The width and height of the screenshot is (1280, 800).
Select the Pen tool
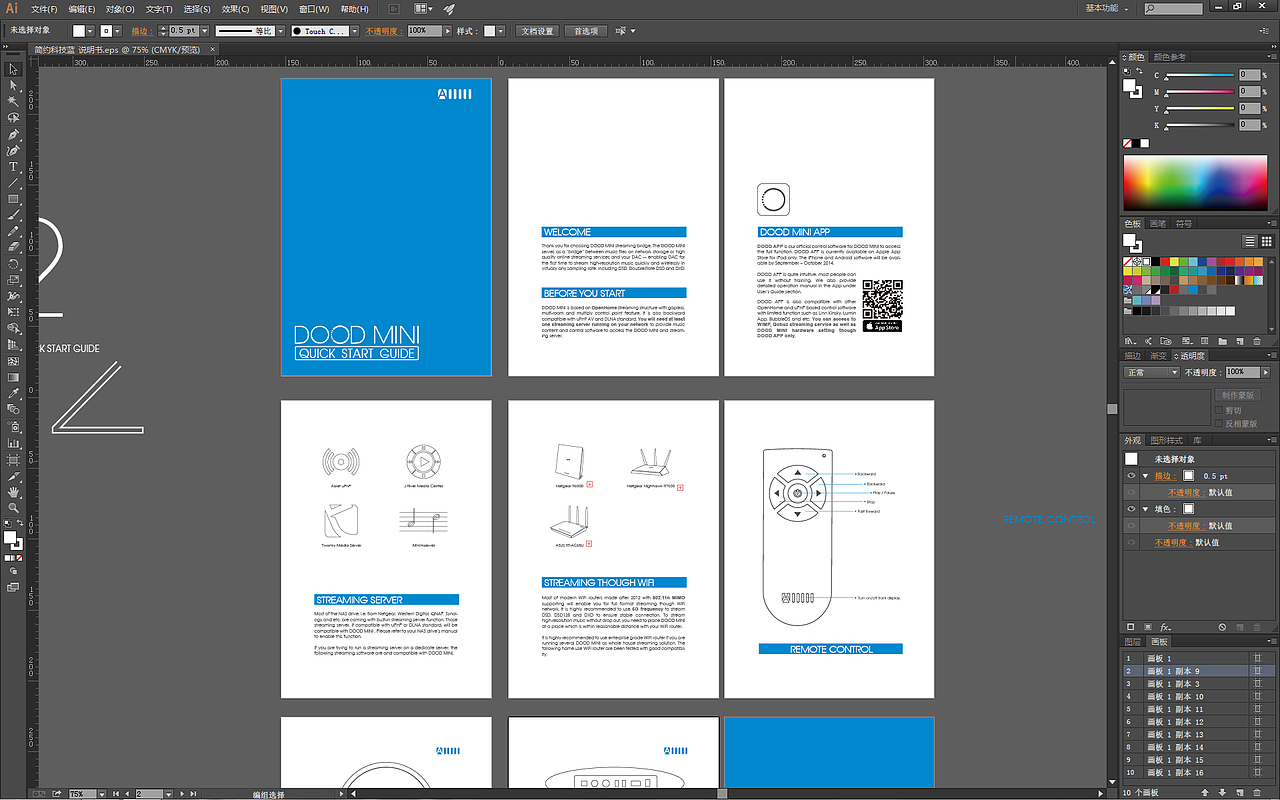click(13, 134)
